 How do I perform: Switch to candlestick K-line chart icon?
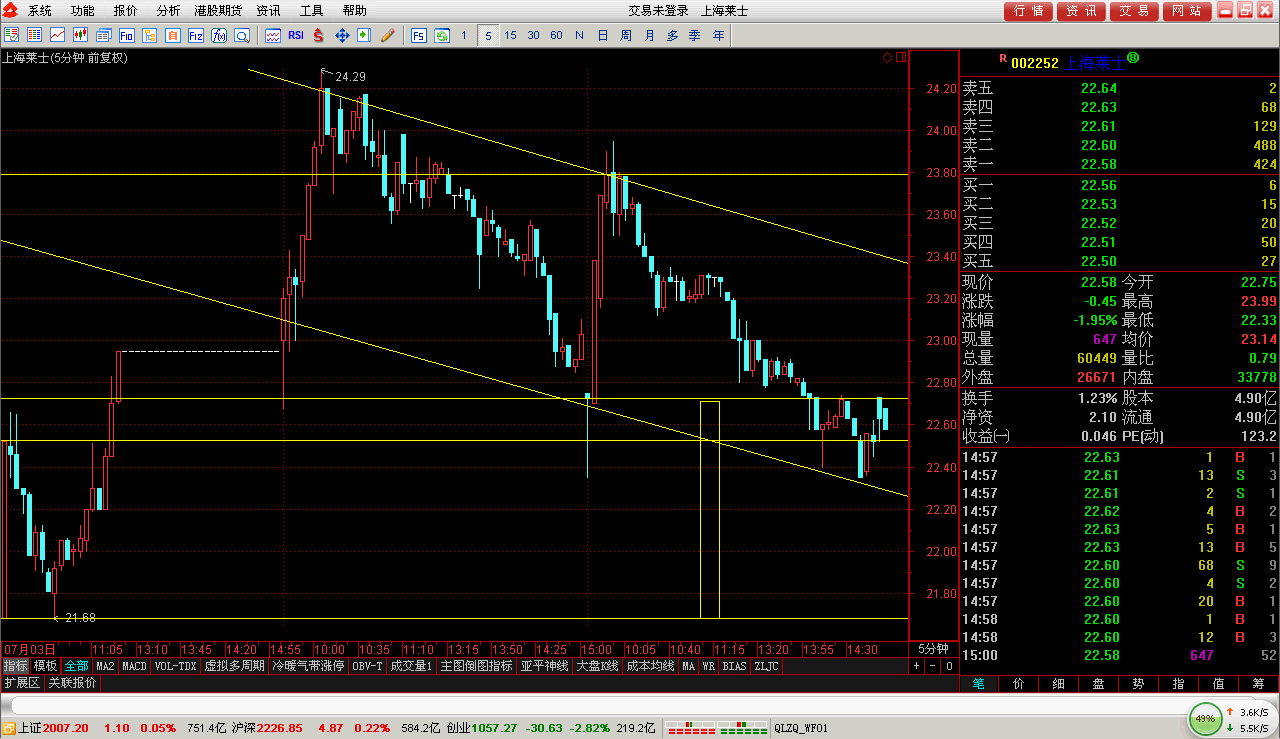80,35
